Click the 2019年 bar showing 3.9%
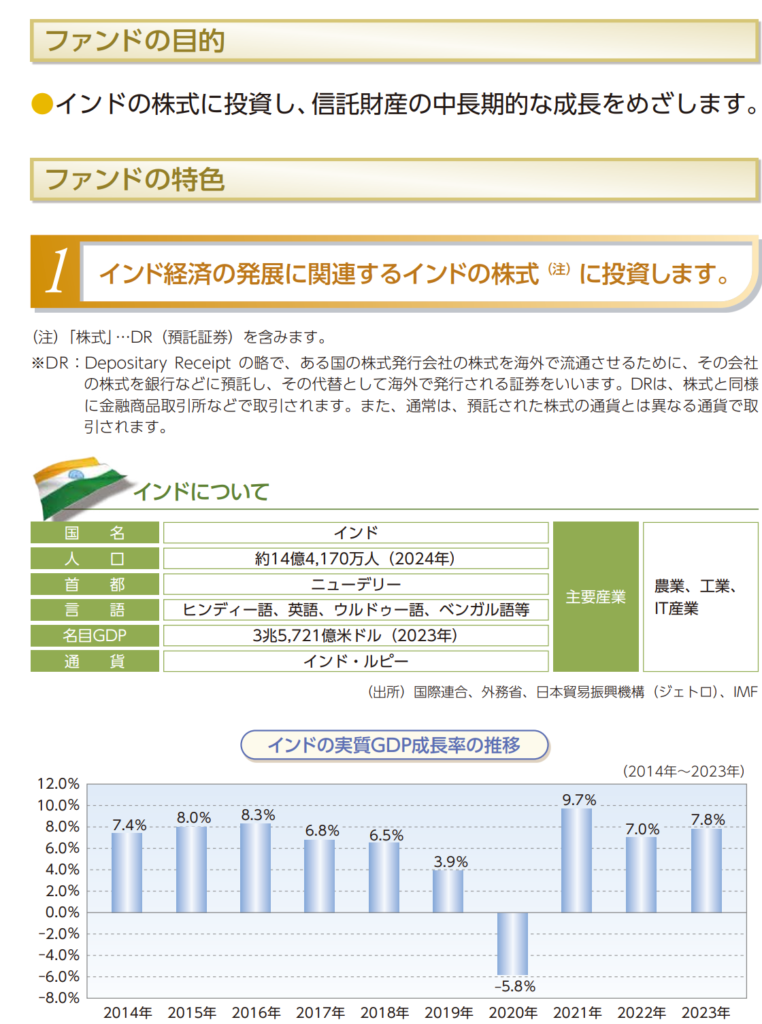The image size is (762, 1024). point(449,890)
